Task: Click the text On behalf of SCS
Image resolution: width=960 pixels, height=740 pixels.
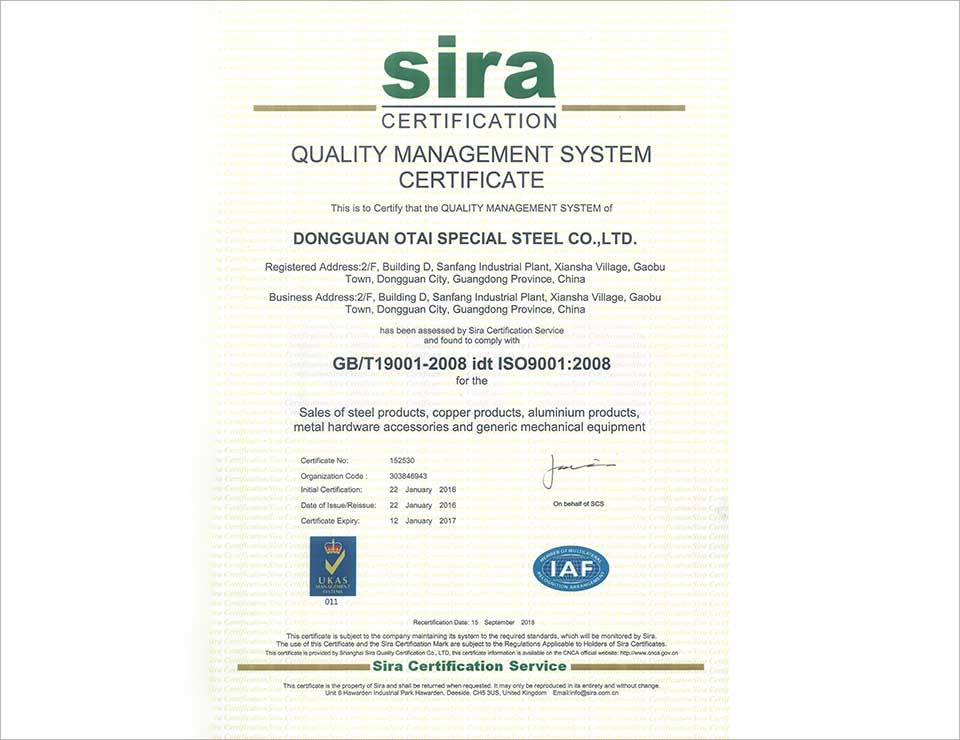Action: [578, 504]
